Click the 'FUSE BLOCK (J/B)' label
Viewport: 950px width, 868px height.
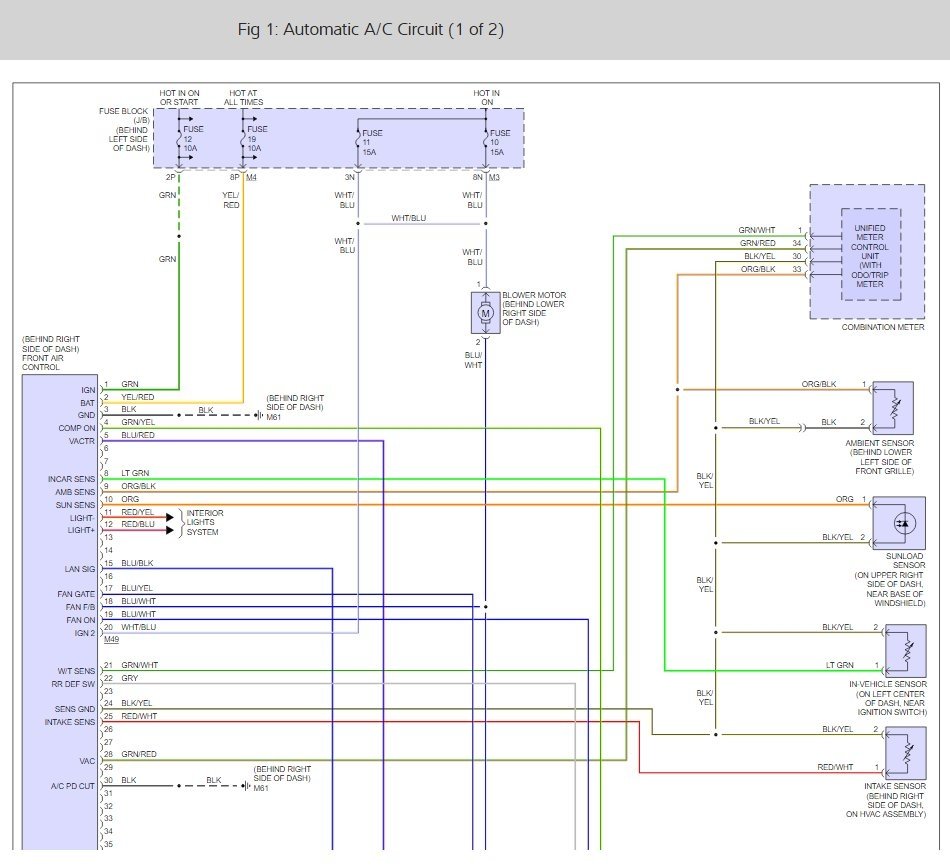point(124,116)
